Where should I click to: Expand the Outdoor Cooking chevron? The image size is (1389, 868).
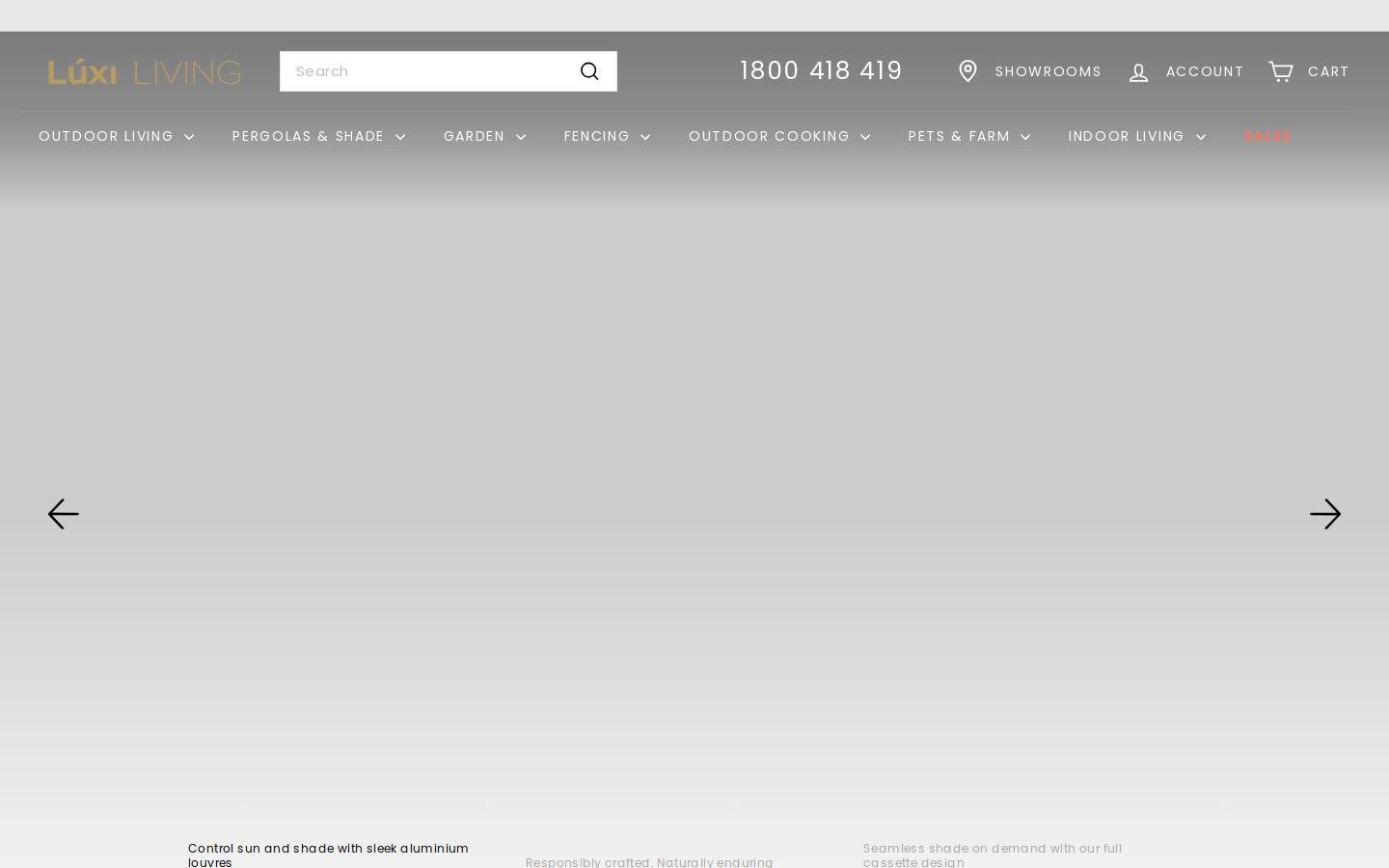point(865,137)
